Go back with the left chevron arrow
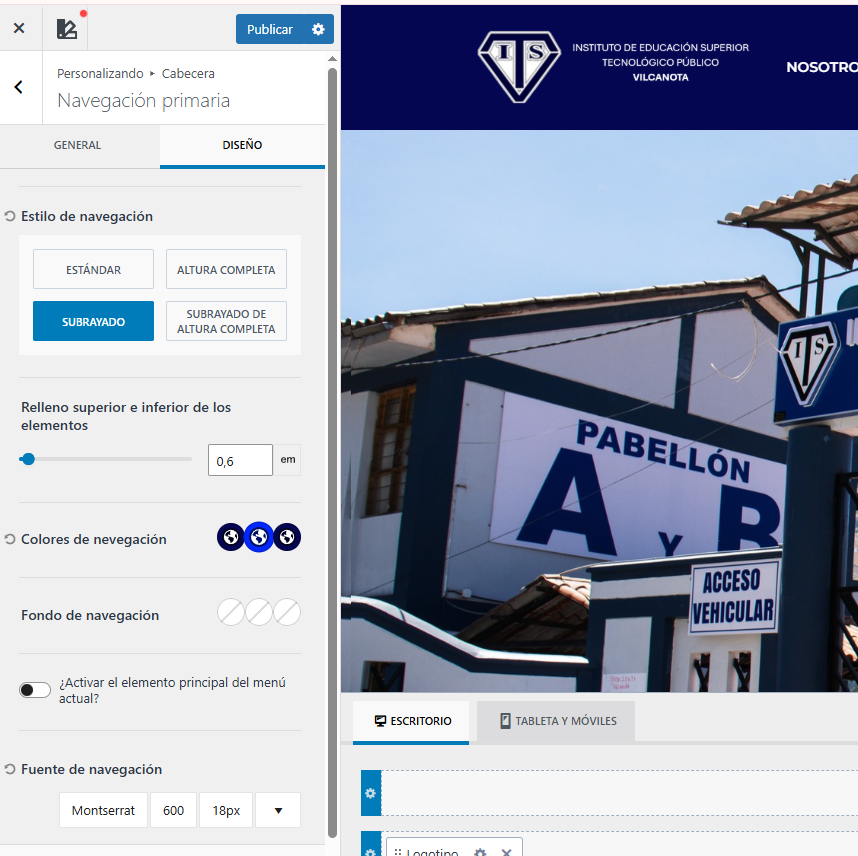 pos(19,87)
